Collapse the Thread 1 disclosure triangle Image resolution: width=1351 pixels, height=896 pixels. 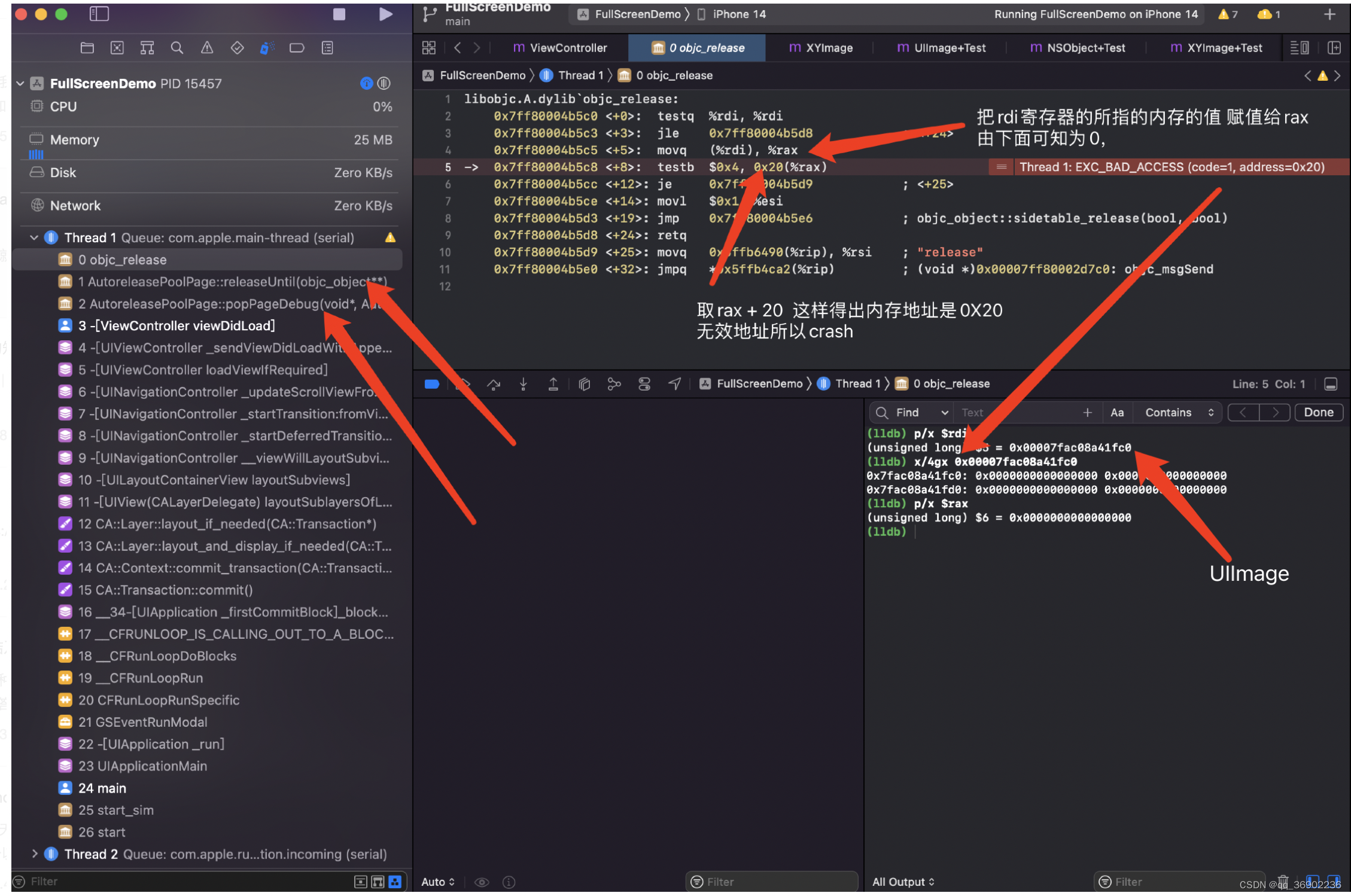[x=34, y=238]
